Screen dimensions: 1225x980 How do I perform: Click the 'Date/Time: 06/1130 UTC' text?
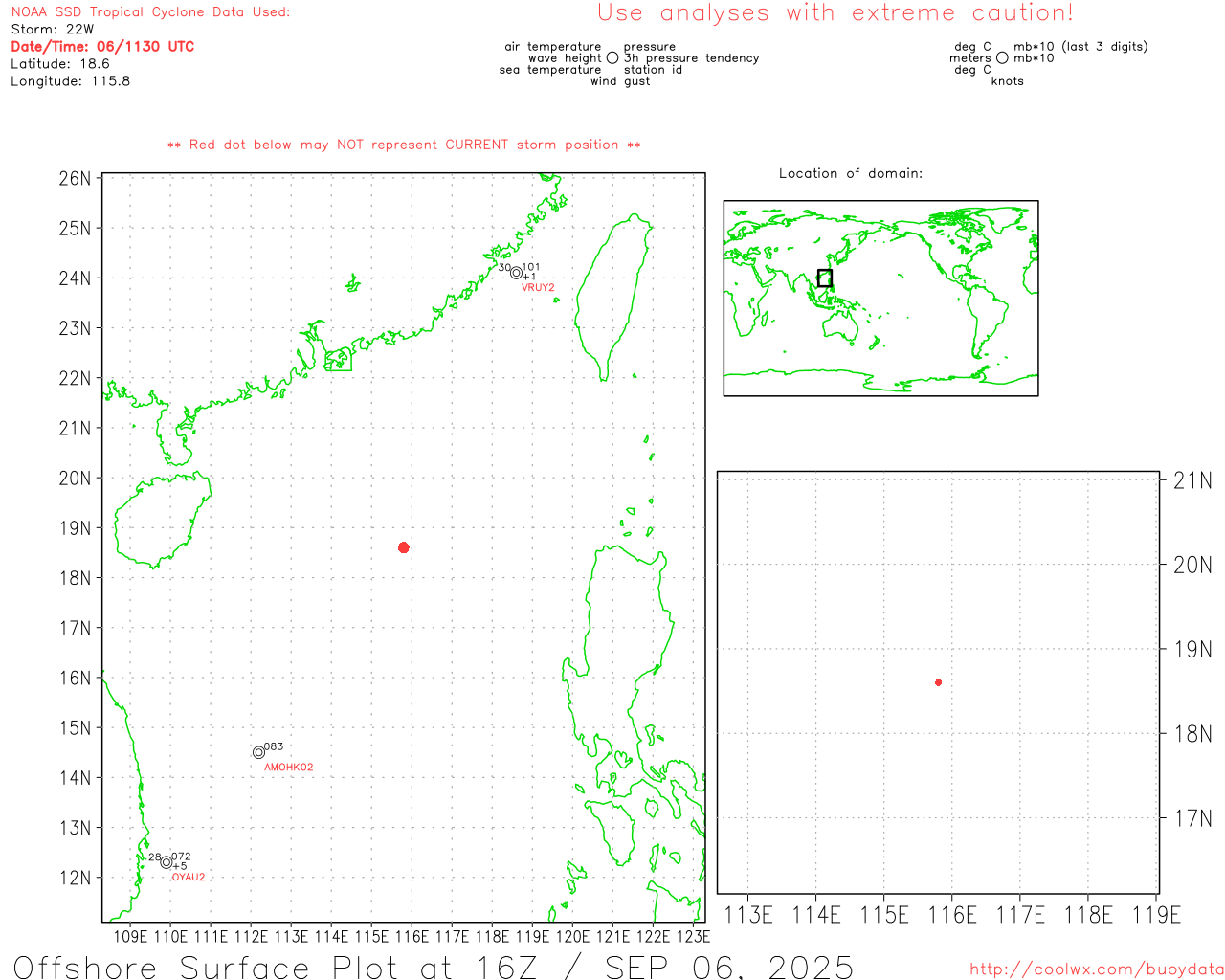pyautogui.click(x=102, y=46)
